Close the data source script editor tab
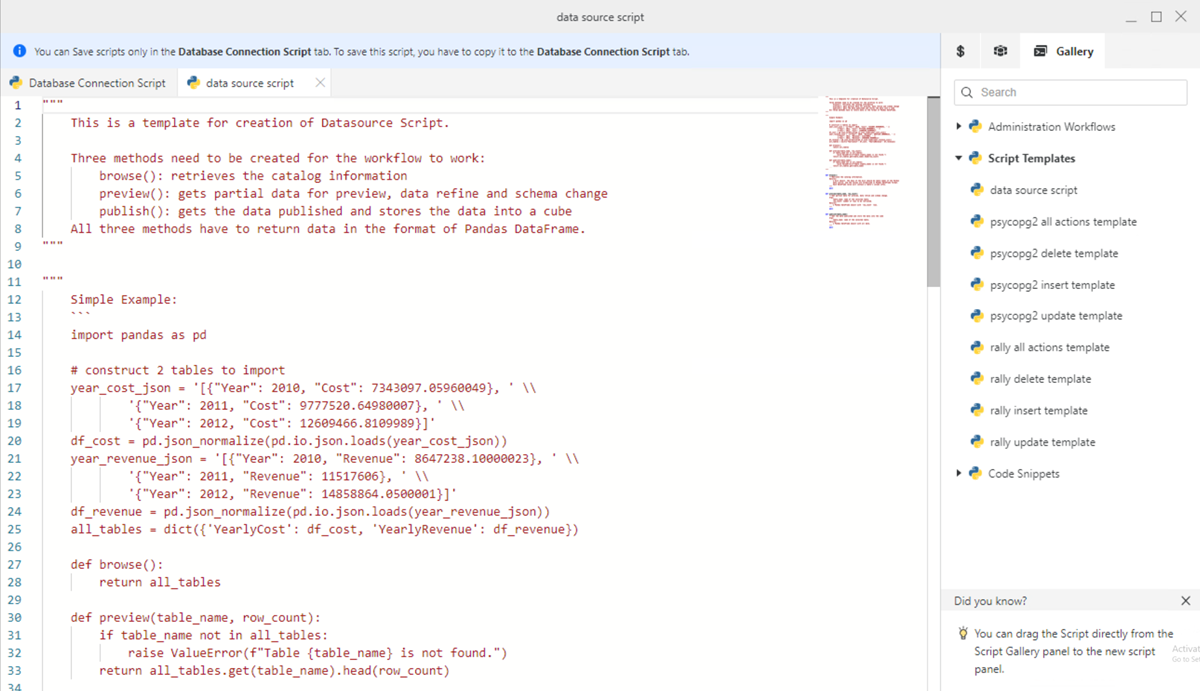The height and width of the screenshot is (691, 1200). pos(319,83)
